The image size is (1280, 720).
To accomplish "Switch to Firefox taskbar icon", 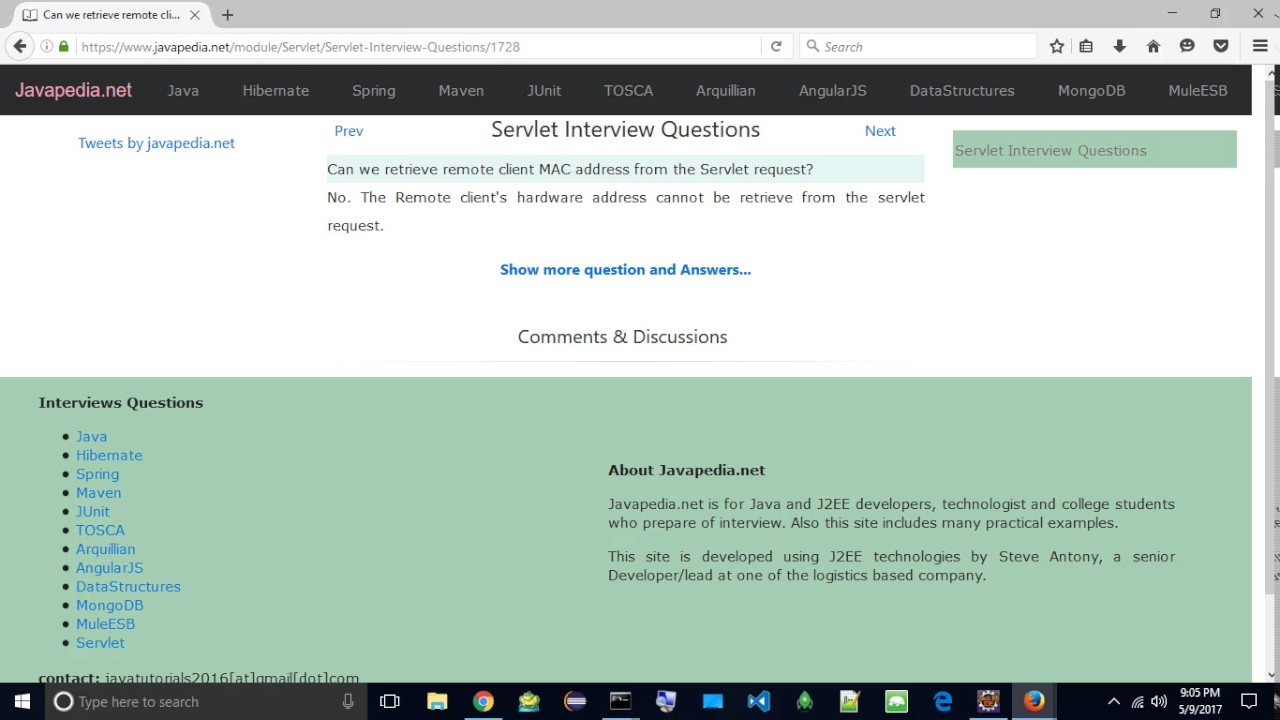I will click(x=1034, y=701).
